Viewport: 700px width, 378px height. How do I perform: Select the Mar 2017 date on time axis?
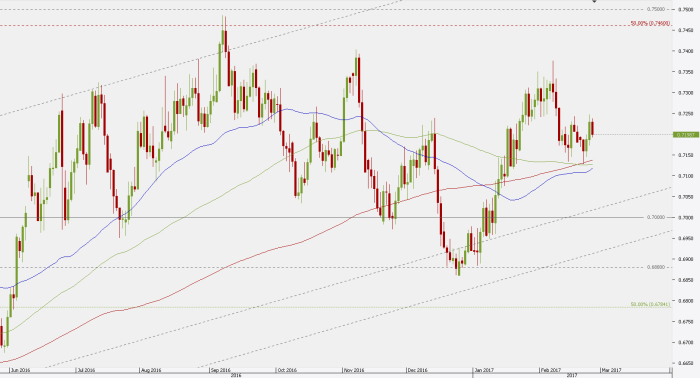point(611,370)
